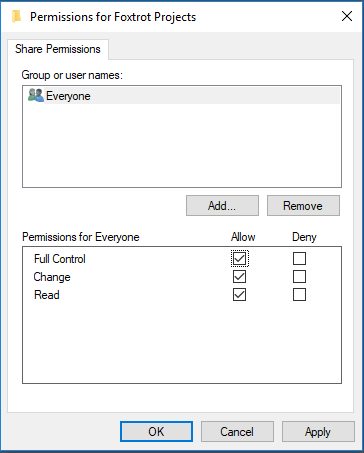Cancel the permission changes
The image size is (364, 453).
[x=237, y=432]
